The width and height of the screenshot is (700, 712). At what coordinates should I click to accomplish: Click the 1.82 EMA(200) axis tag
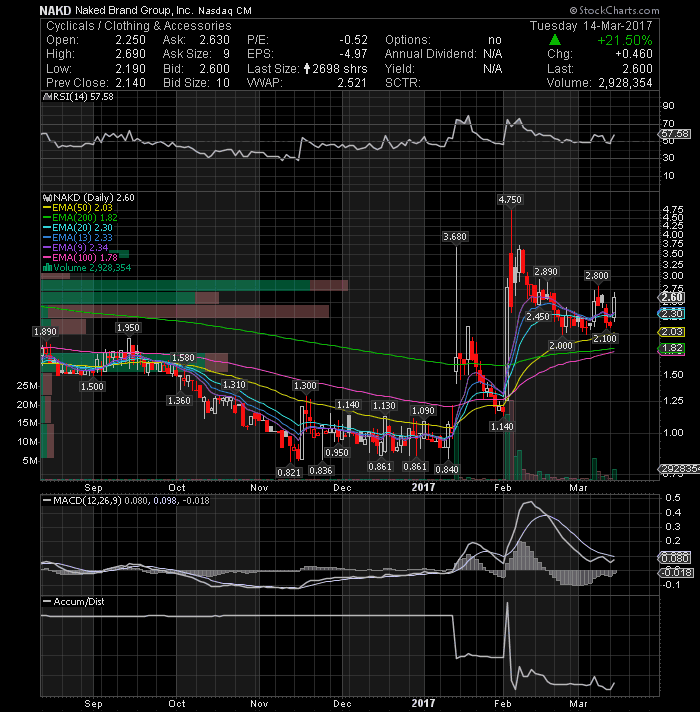coord(671,348)
